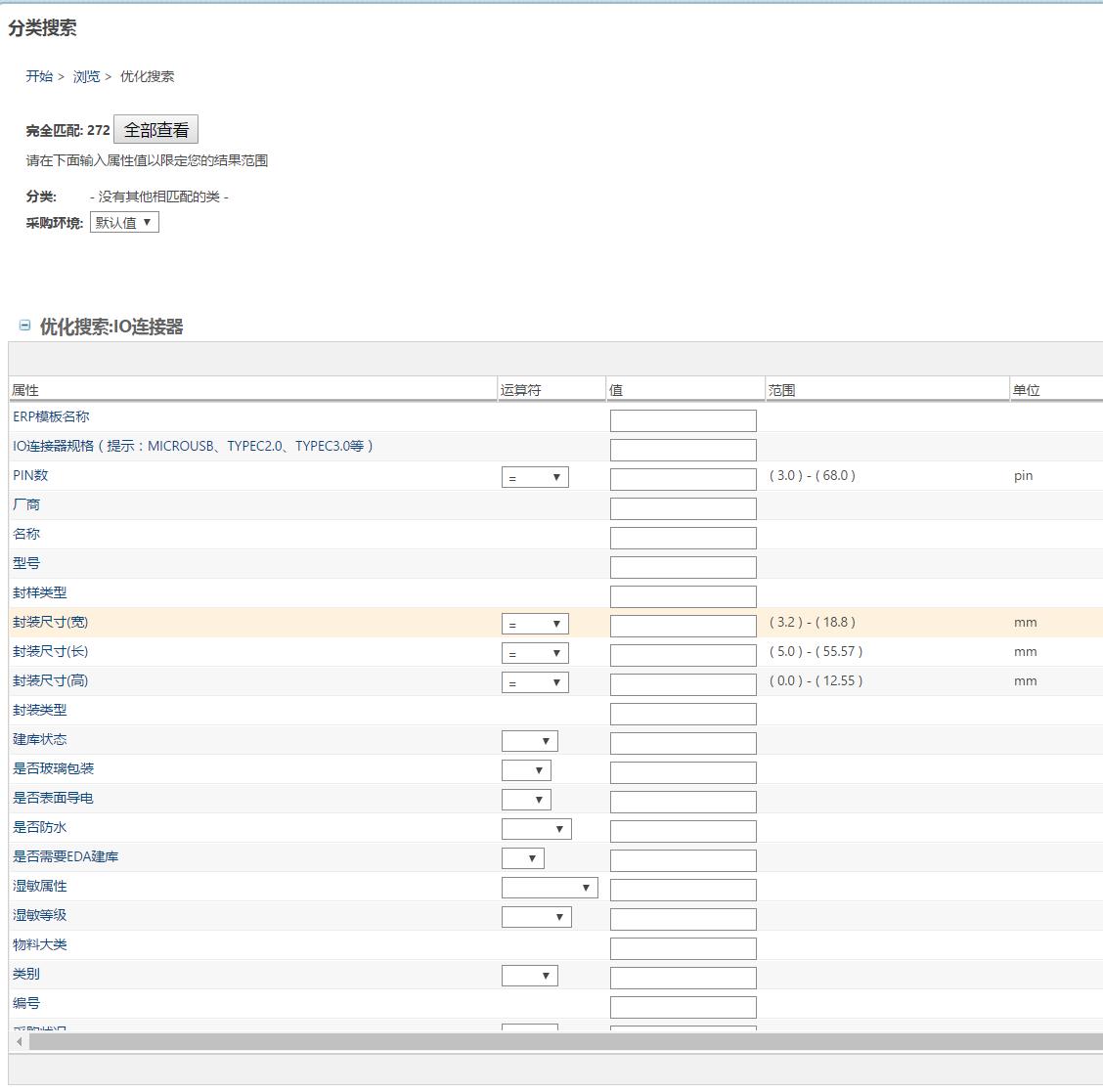Click the 封样类型 value field
This screenshot has height=1092, width=1103.
[x=684, y=597]
